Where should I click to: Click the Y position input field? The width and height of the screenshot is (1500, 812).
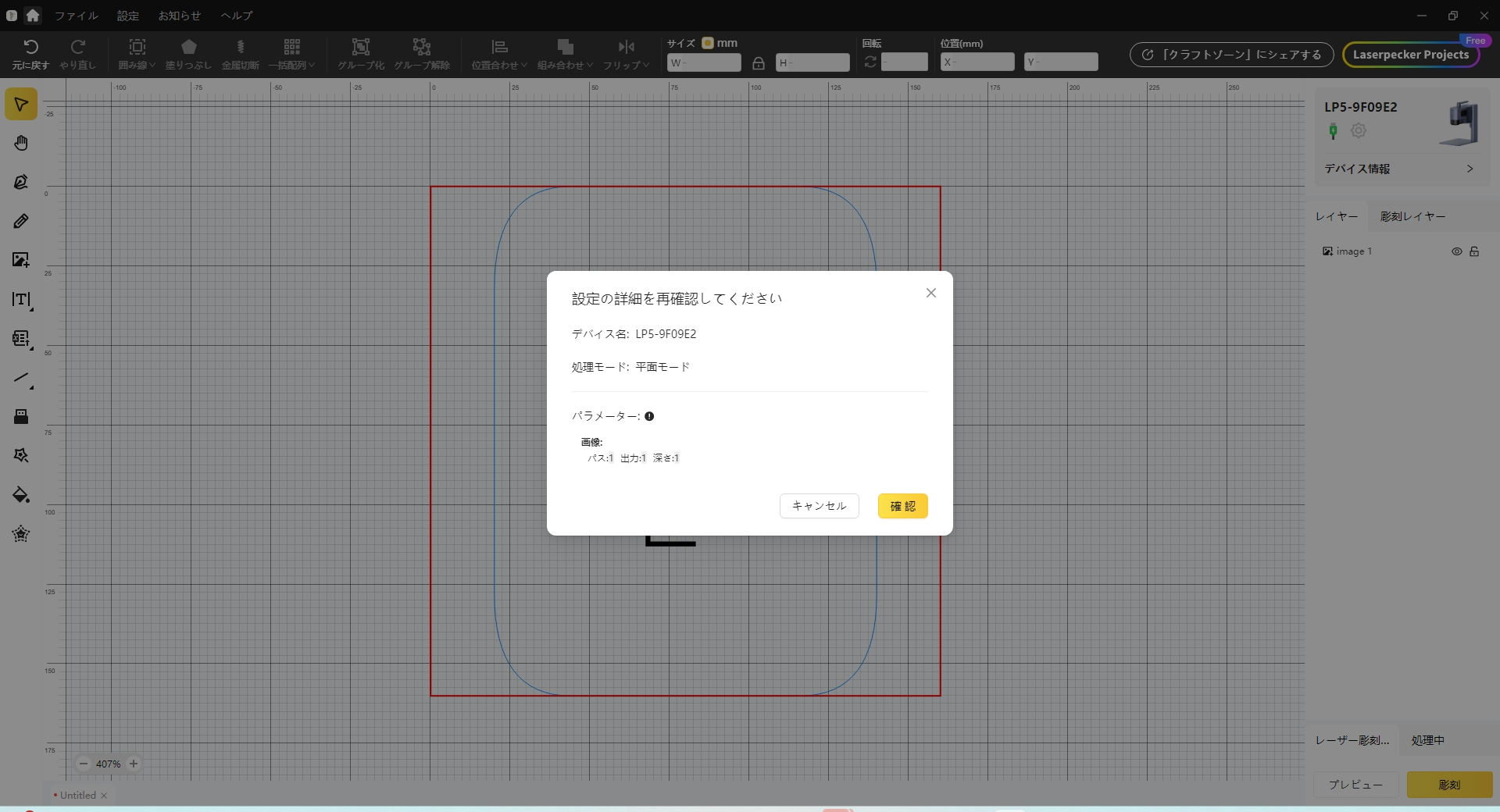click(x=1061, y=62)
